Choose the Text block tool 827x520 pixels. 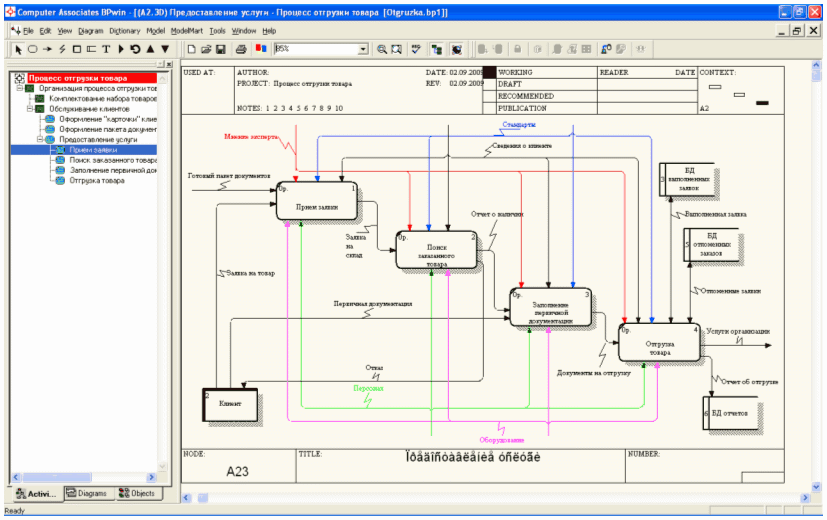(x=106, y=48)
